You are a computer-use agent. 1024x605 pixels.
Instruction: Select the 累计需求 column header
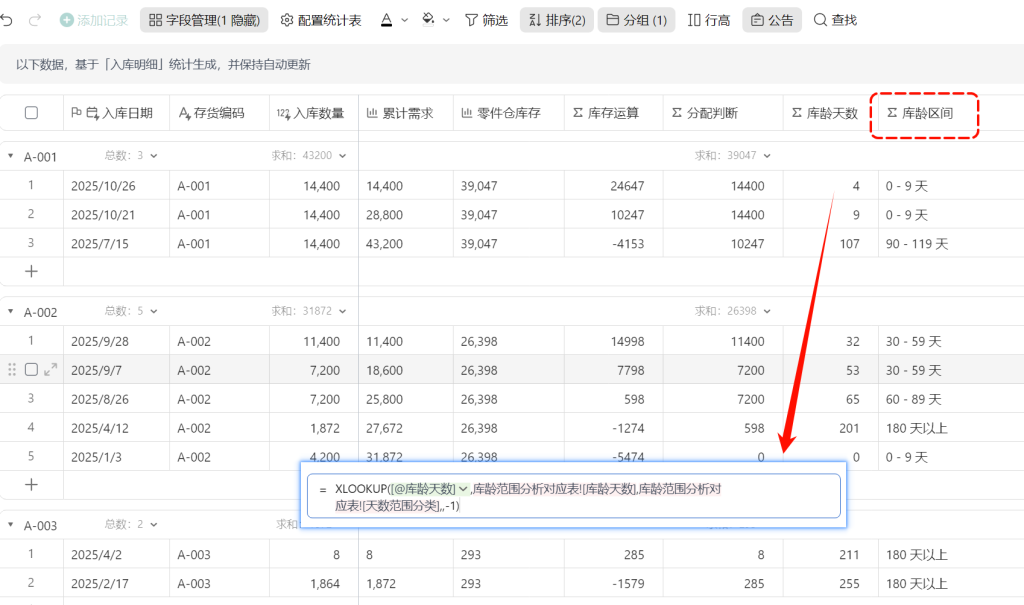click(x=406, y=113)
